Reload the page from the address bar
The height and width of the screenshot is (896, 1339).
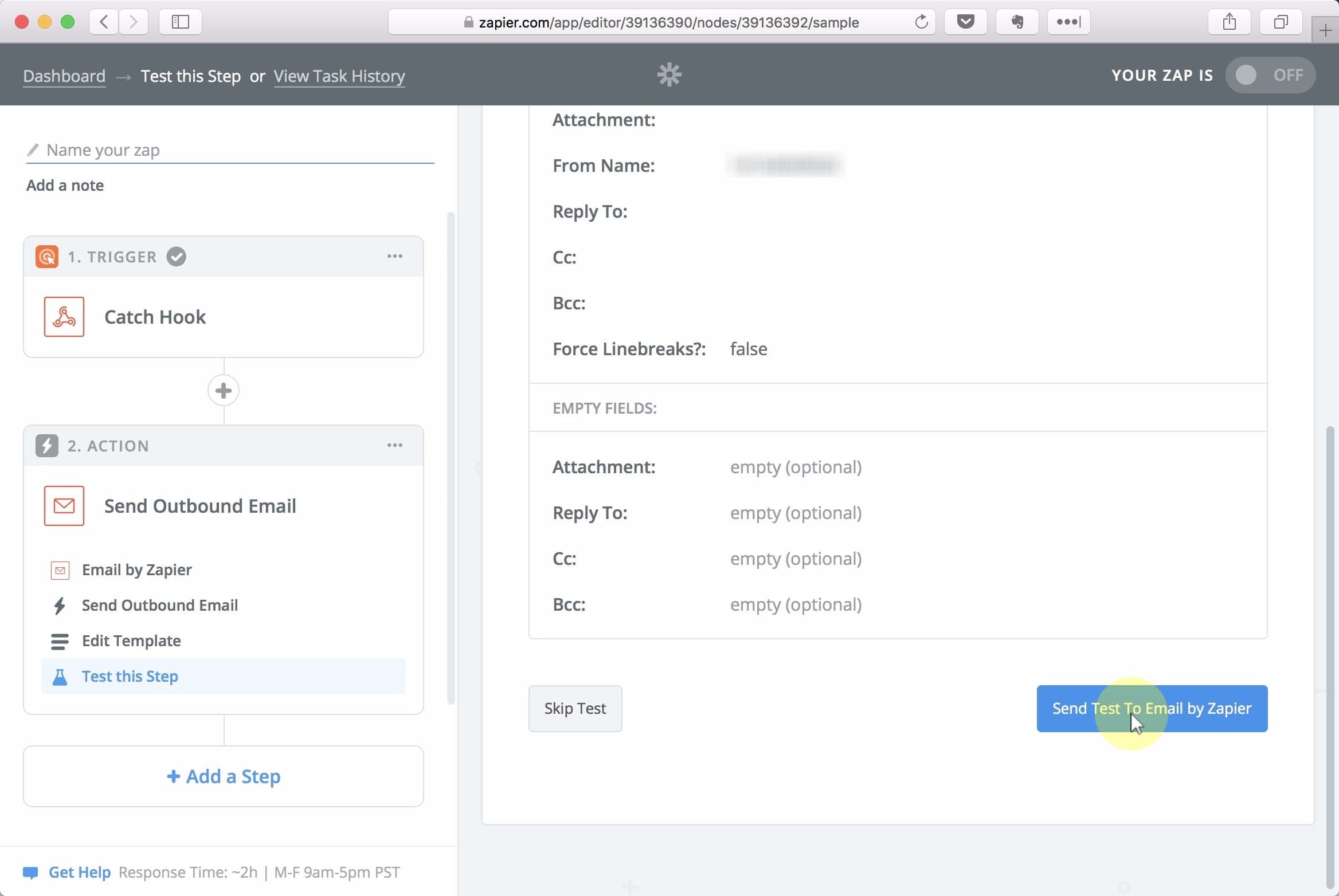tap(921, 22)
